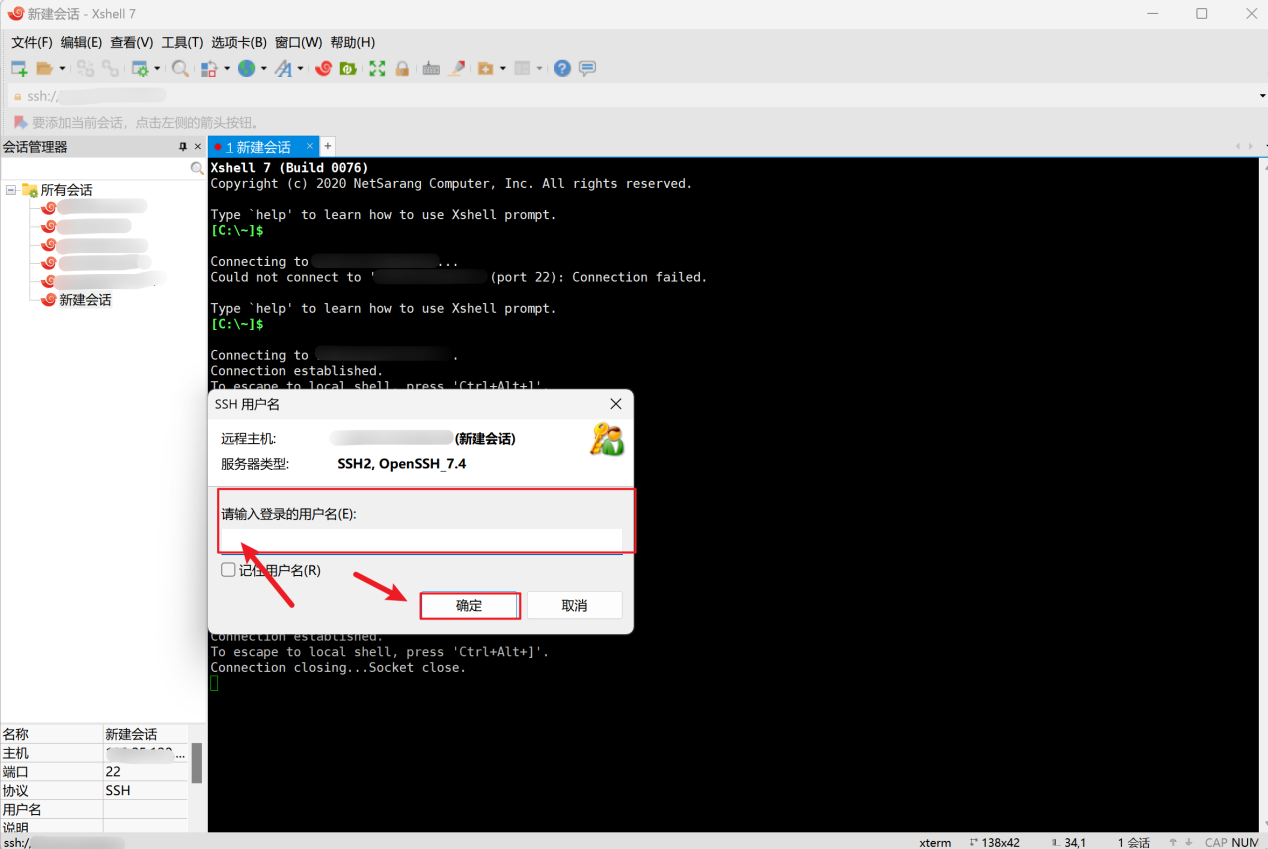The width and height of the screenshot is (1268, 849).
Task: Open the 选项卡(B) menu
Action: (239, 42)
